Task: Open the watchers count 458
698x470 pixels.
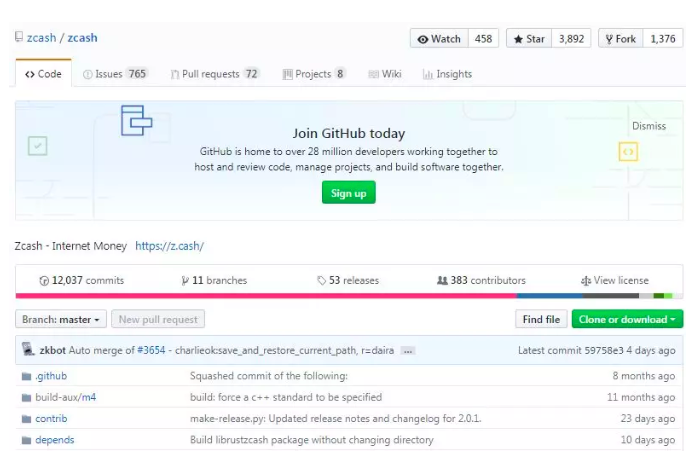Action: click(x=483, y=39)
